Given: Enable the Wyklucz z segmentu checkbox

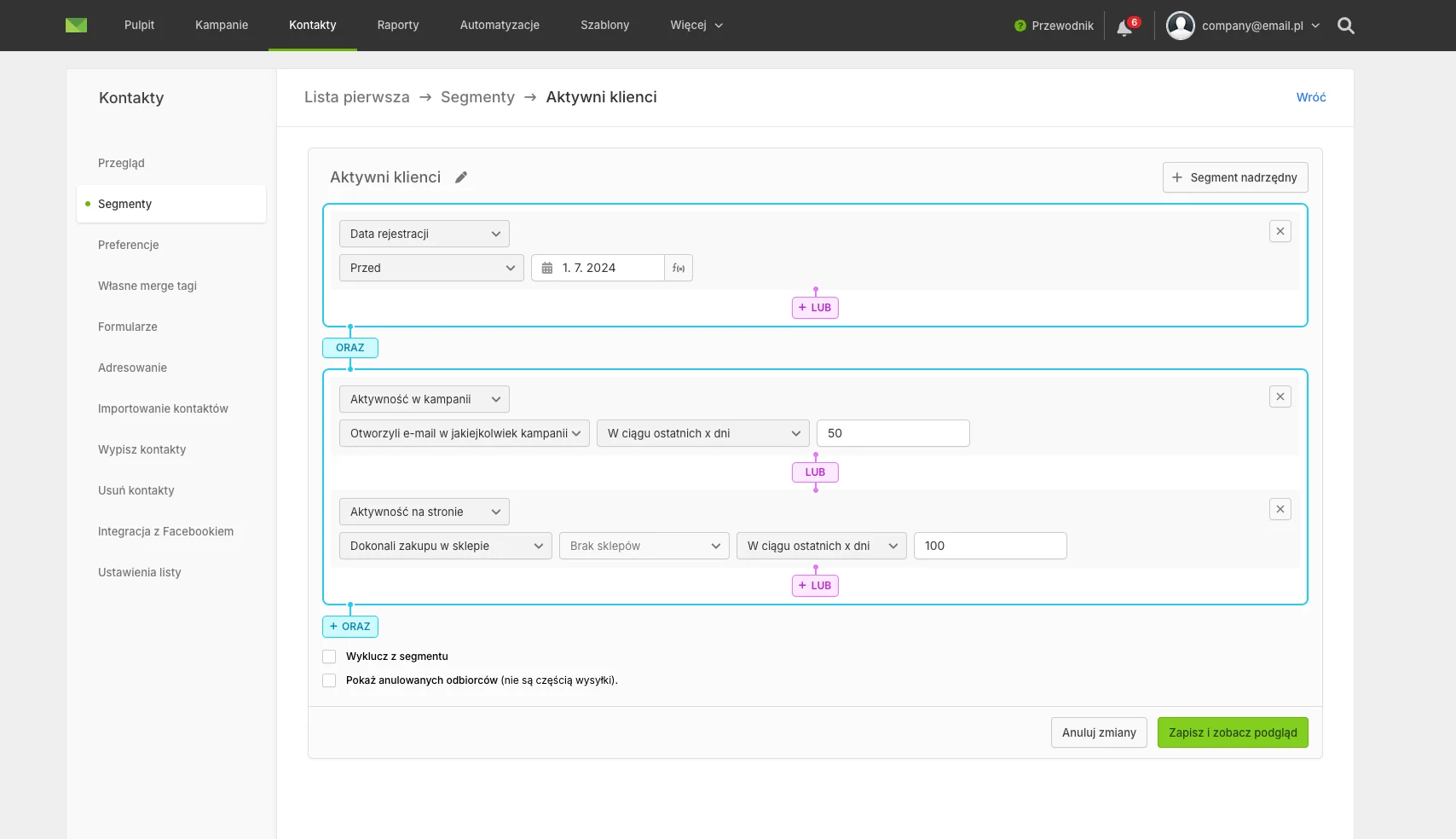Looking at the screenshot, I should coord(329,657).
